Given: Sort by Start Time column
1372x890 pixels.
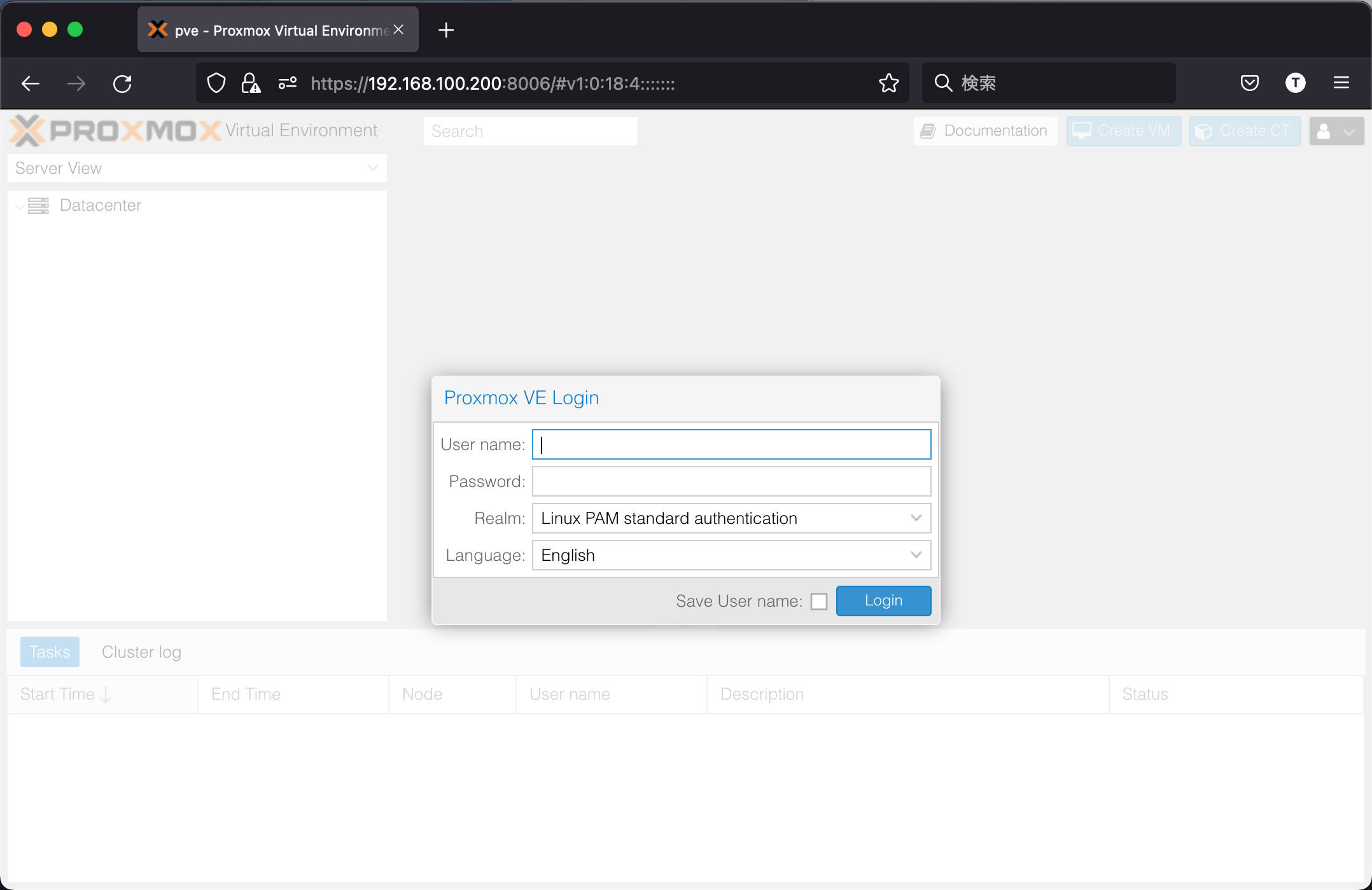Looking at the screenshot, I should [102, 694].
